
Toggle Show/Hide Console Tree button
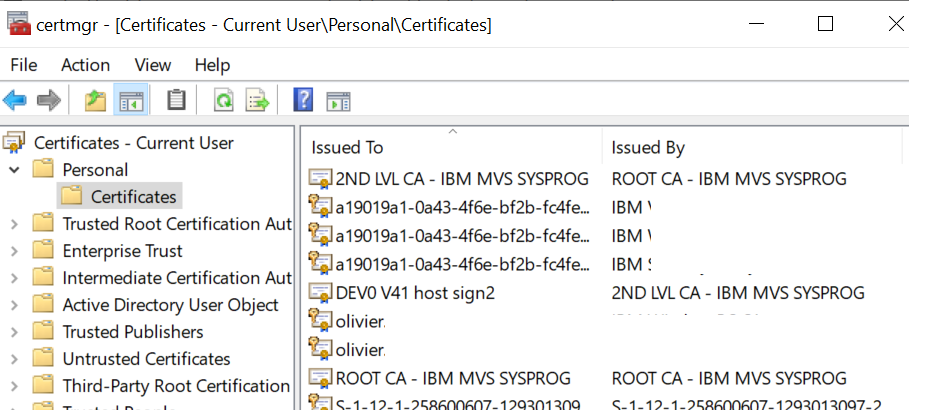coord(130,100)
